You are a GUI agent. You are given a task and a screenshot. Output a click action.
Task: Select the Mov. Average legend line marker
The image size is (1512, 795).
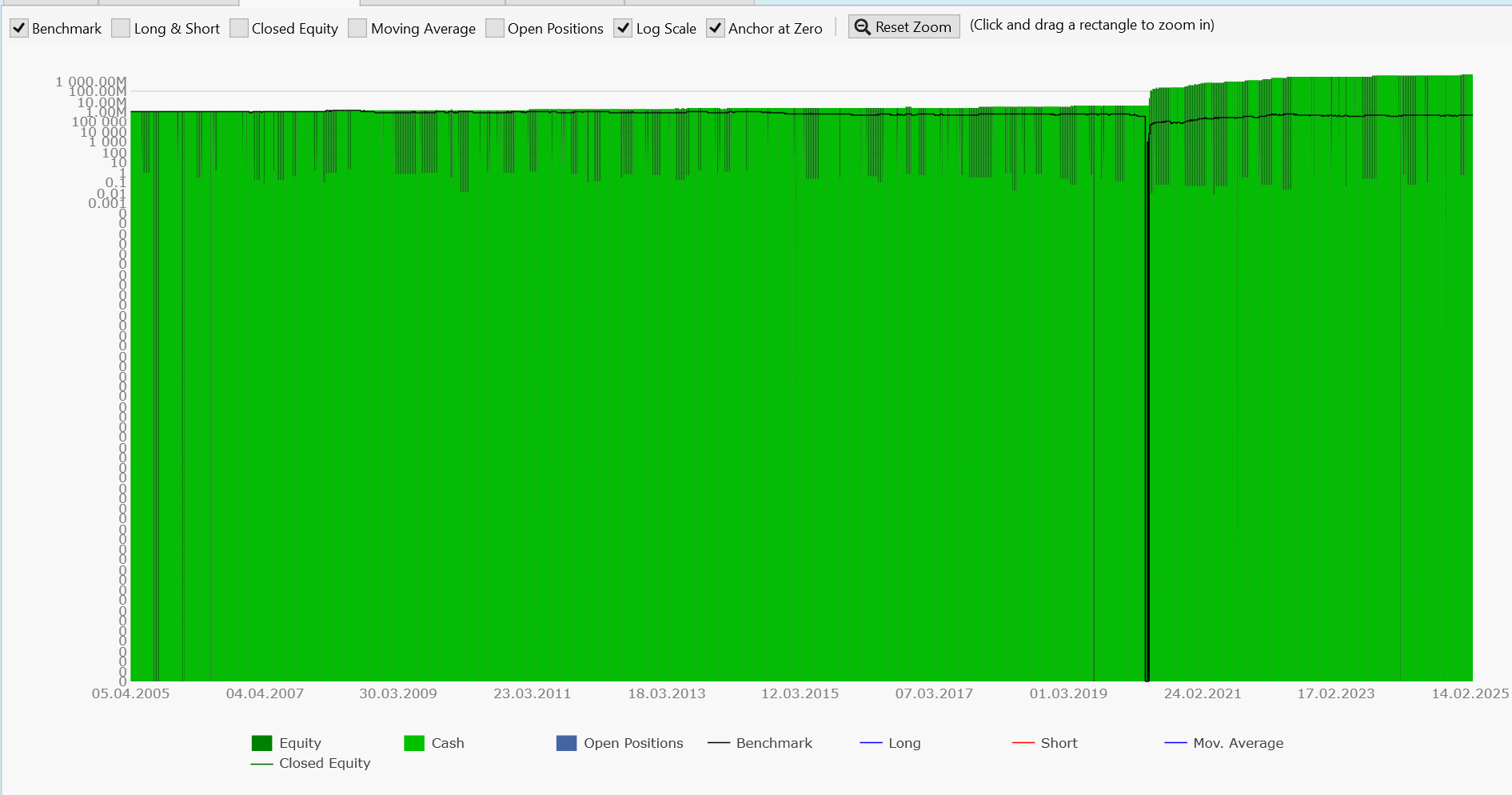[x=1175, y=743]
